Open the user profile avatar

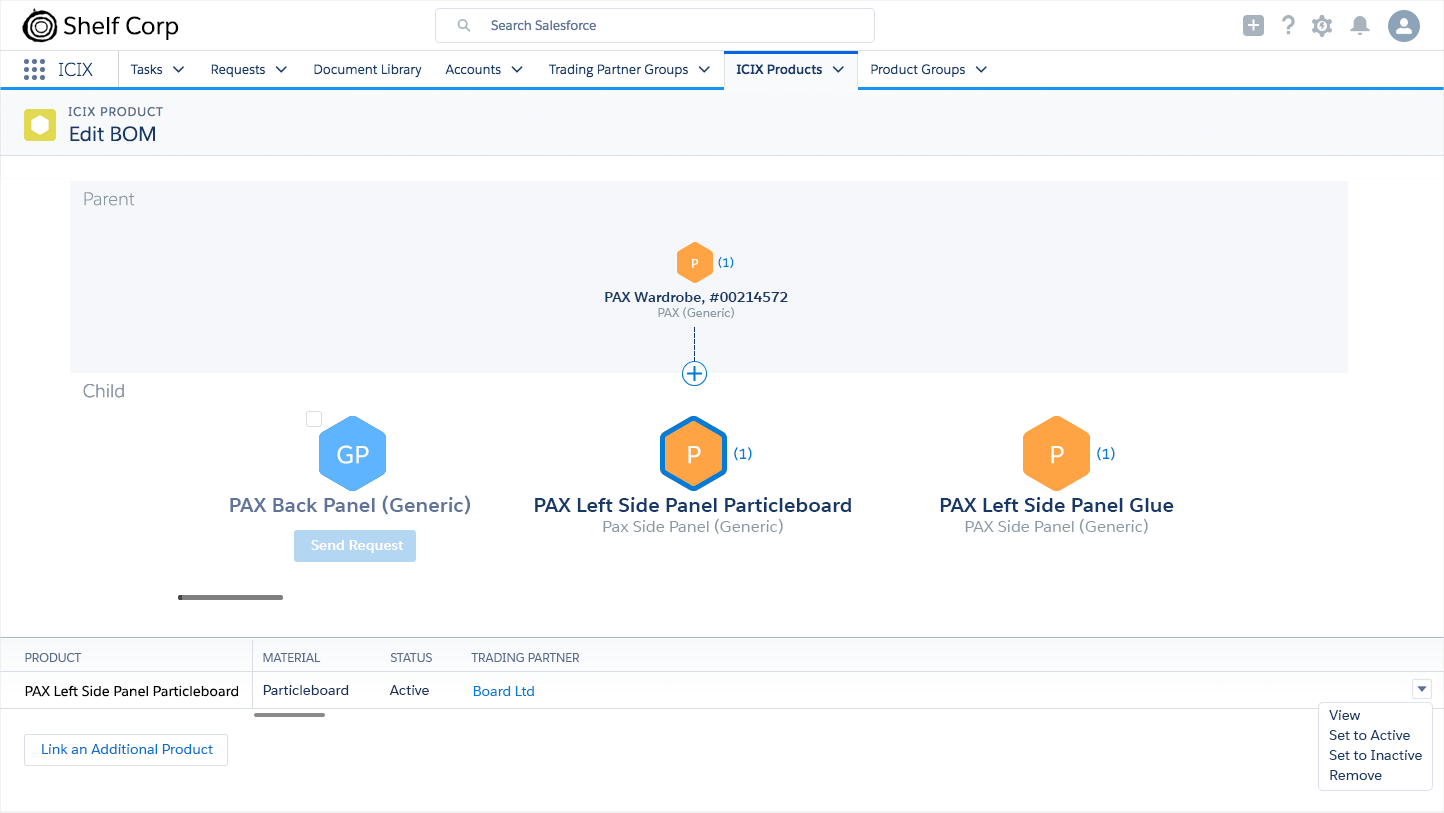tap(1404, 26)
